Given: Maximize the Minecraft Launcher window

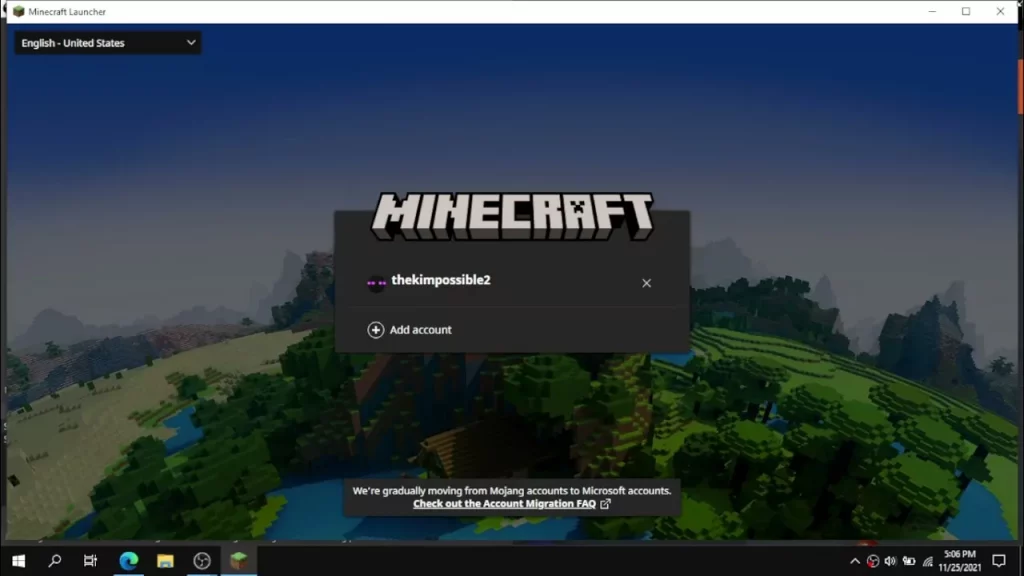Looking at the screenshot, I should (966, 11).
